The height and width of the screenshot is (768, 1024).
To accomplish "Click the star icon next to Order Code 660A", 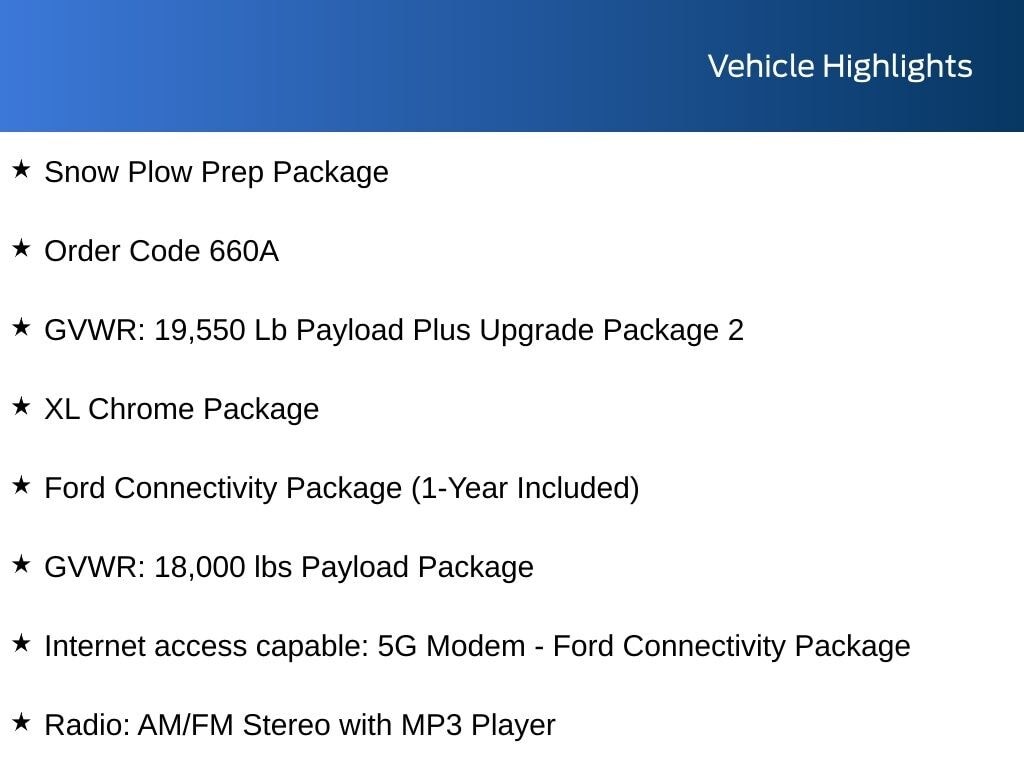I will pos(21,248).
